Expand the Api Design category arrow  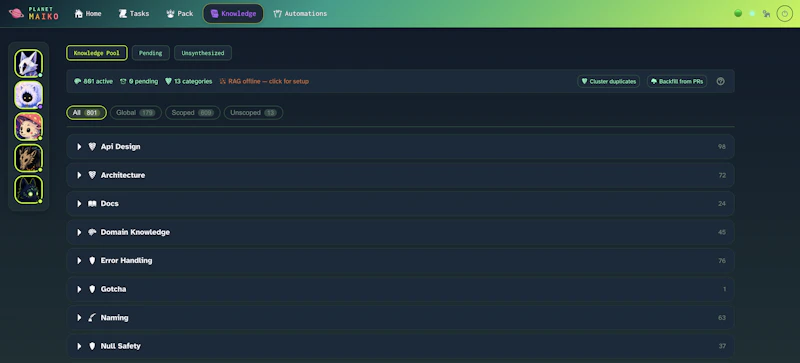[79, 147]
